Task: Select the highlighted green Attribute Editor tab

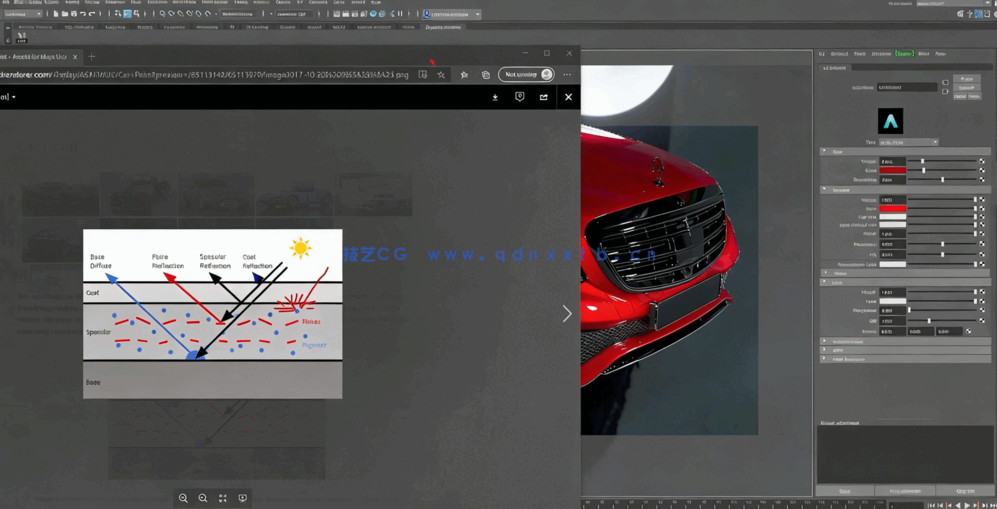Action: click(x=905, y=54)
